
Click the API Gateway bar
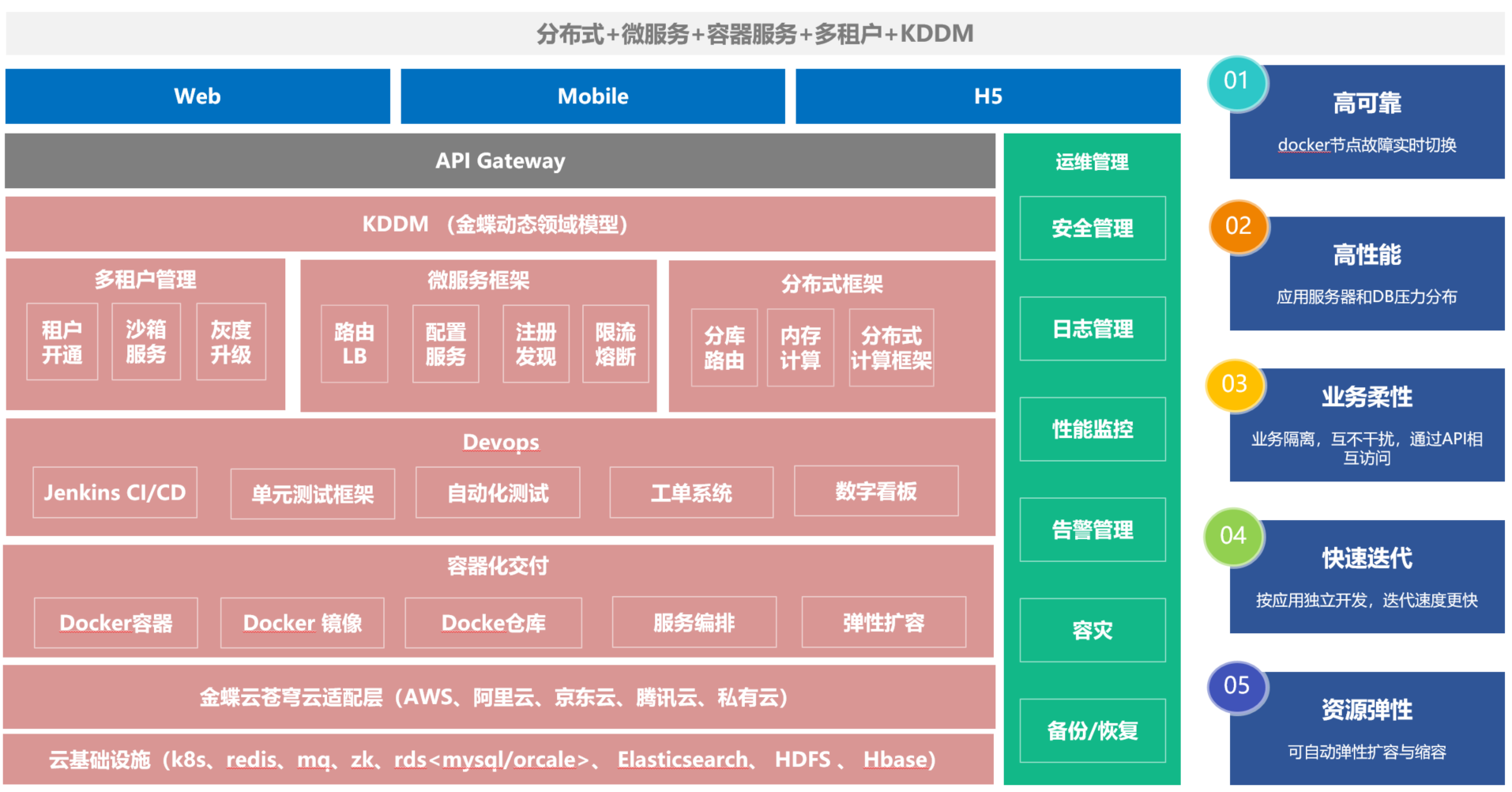[x=500, y=161]
